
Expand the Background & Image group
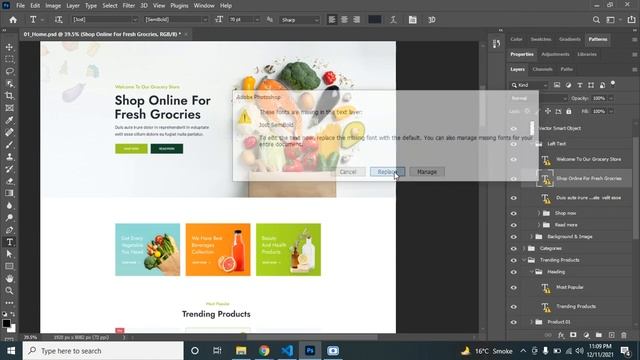coord(531,237)
